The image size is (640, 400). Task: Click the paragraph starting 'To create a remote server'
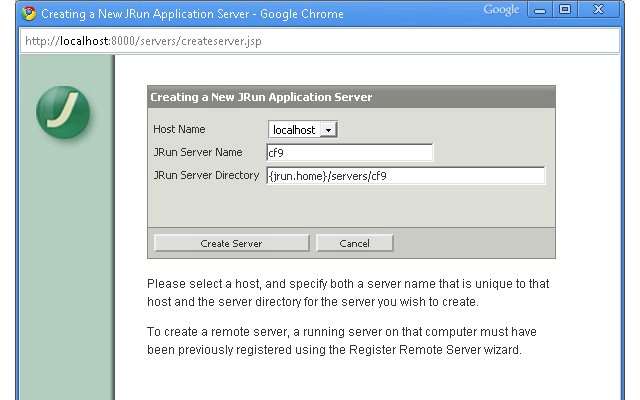click(x=342, y=340)
